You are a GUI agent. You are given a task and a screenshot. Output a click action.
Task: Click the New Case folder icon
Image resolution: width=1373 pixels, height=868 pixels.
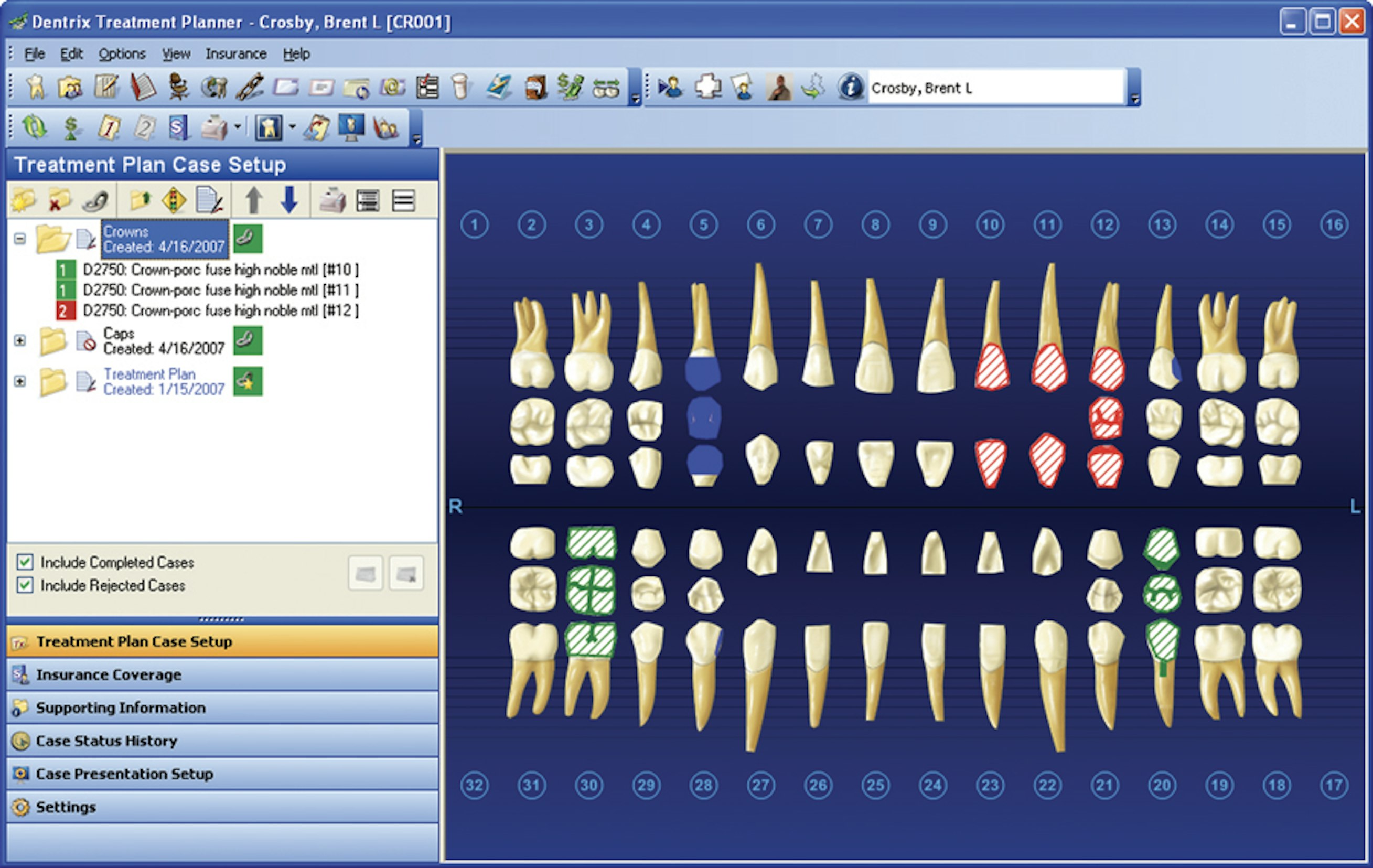(24, 200)
